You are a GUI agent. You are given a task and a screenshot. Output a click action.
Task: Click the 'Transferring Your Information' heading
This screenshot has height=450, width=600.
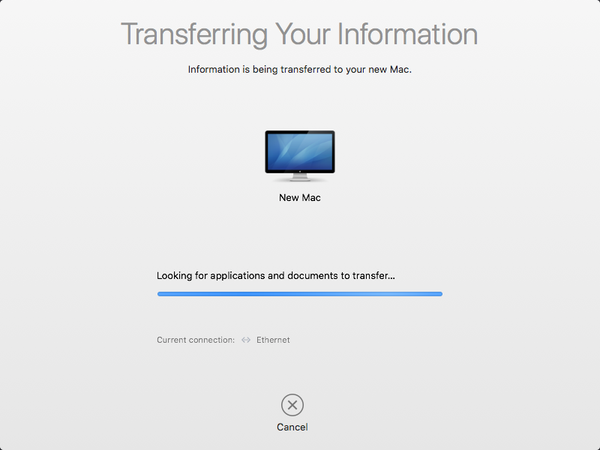(300, 34)
